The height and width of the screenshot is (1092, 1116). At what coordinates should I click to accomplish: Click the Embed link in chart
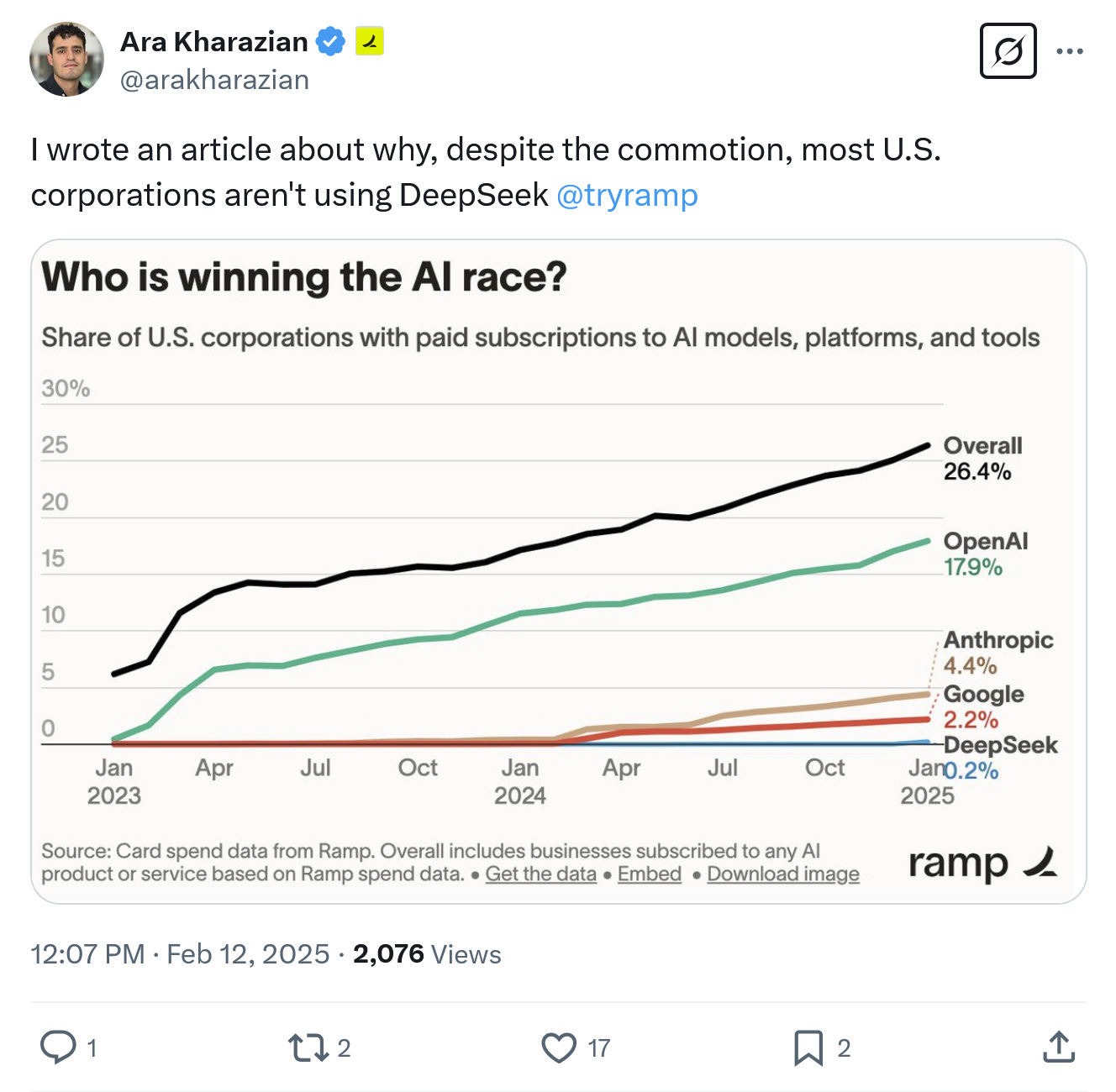pos(650,874)
